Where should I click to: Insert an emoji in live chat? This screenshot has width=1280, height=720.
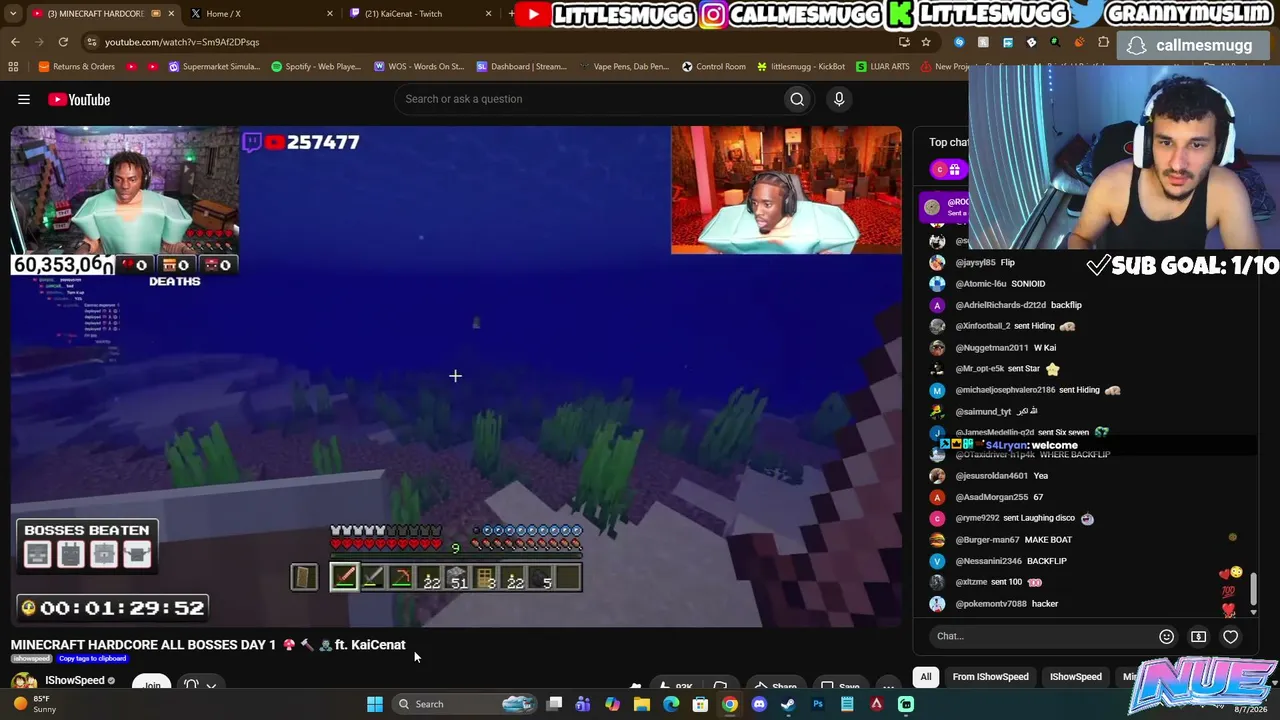point(1166,636)
